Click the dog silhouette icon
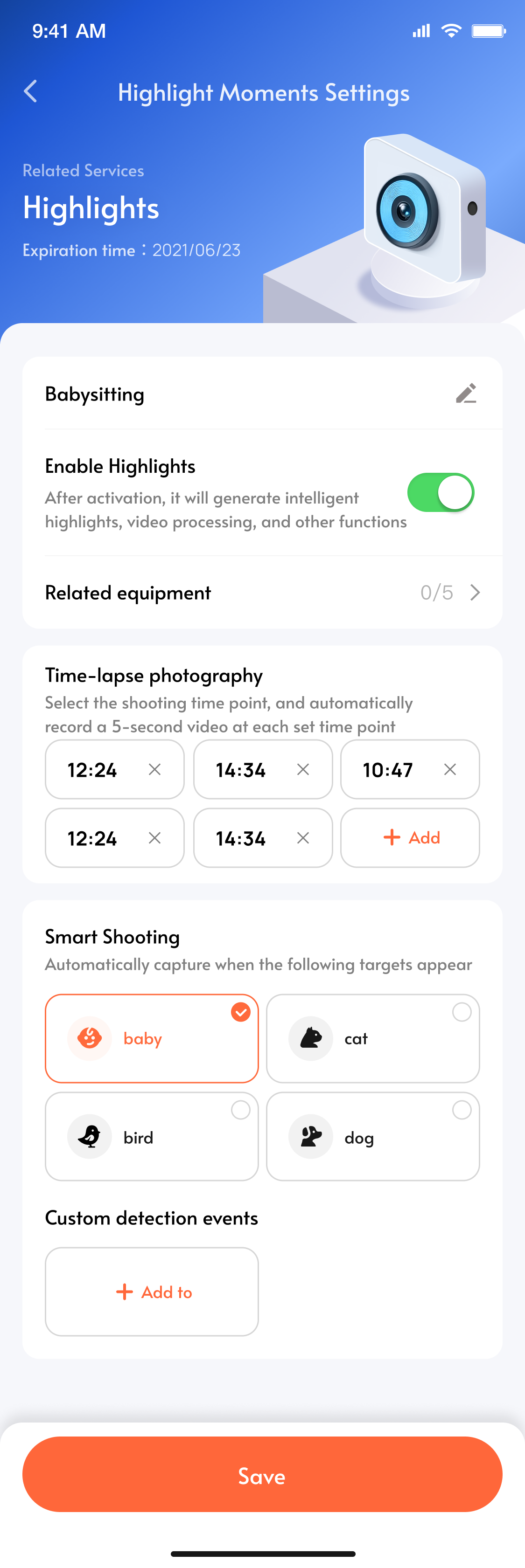Image resolution: width=525 pixels, height=1568 pixels. [311, 1136]
